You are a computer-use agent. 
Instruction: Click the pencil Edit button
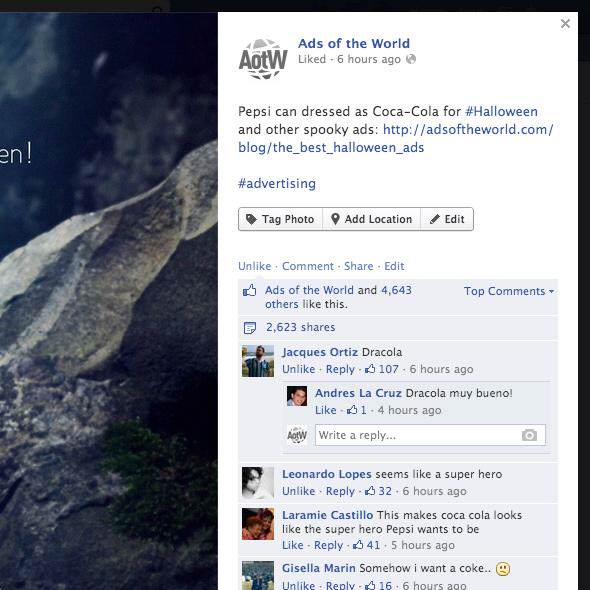(447, 219)
